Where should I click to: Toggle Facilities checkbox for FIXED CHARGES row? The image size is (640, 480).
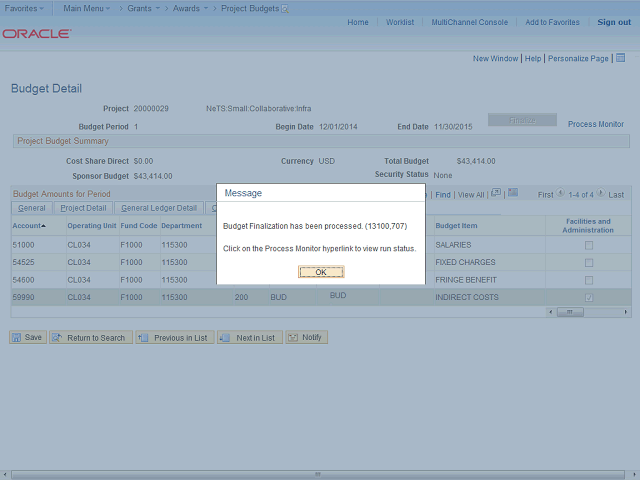pos(588,262)
